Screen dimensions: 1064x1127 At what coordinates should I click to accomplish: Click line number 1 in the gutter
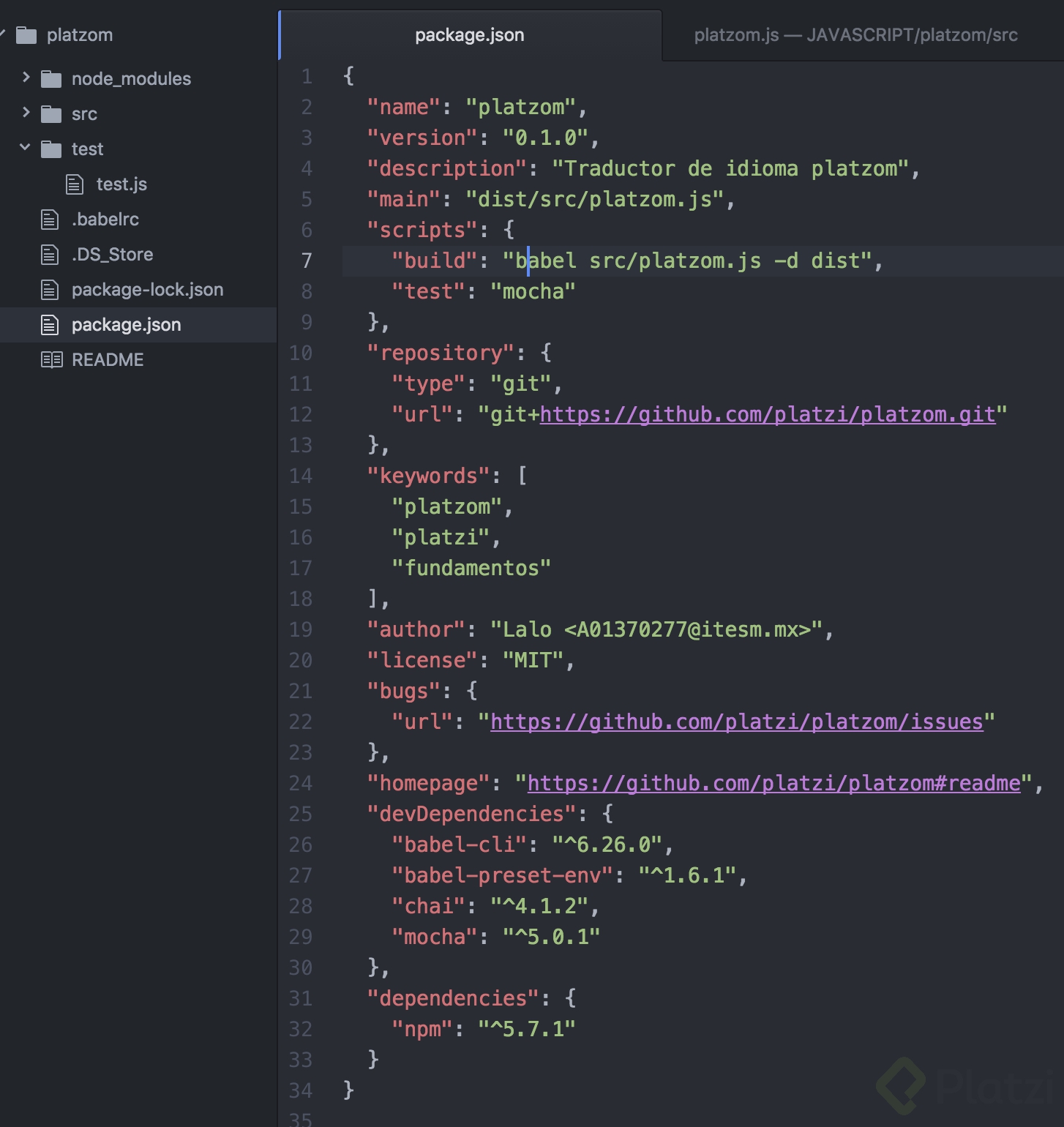pos(307,77)
